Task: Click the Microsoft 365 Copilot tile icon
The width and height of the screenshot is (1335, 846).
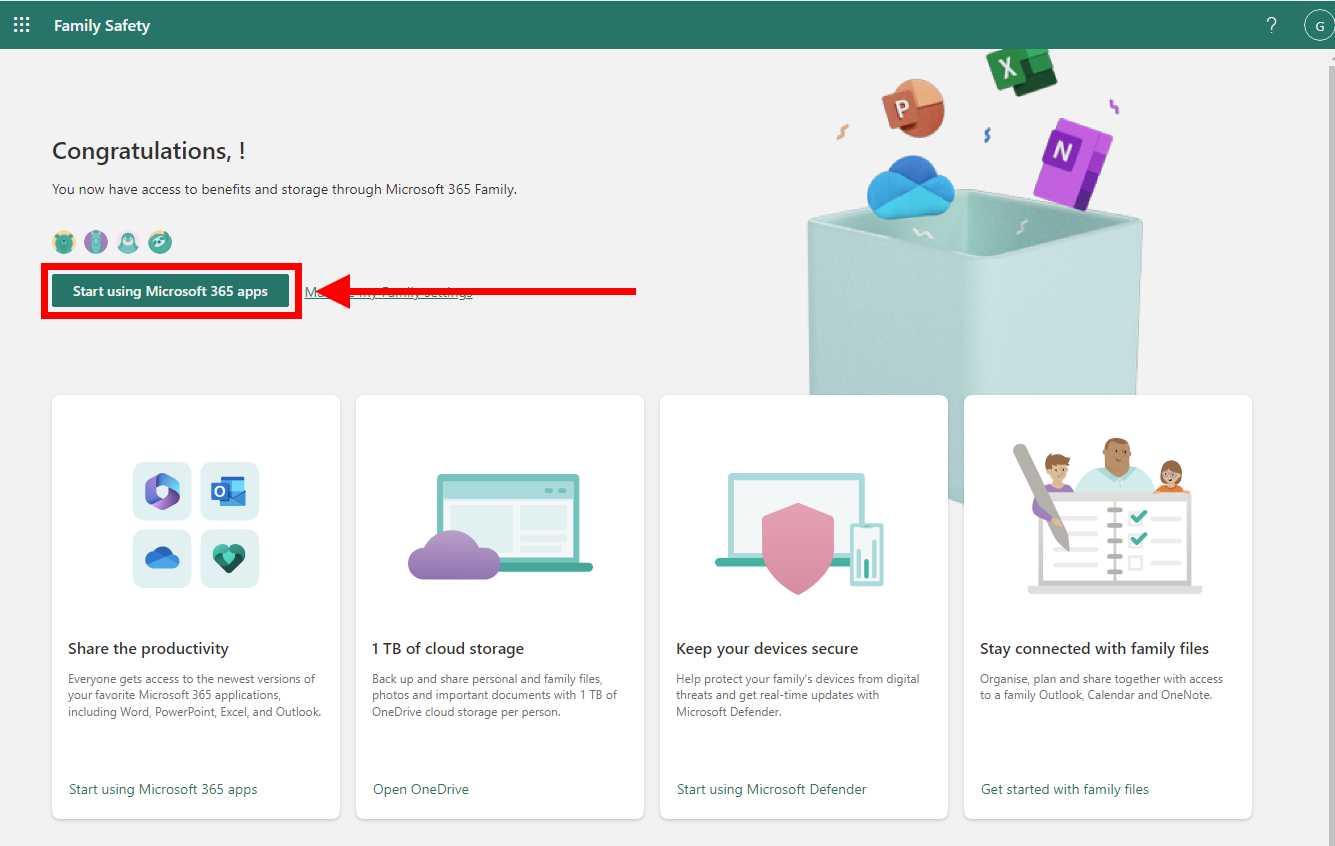Action: 162,491
